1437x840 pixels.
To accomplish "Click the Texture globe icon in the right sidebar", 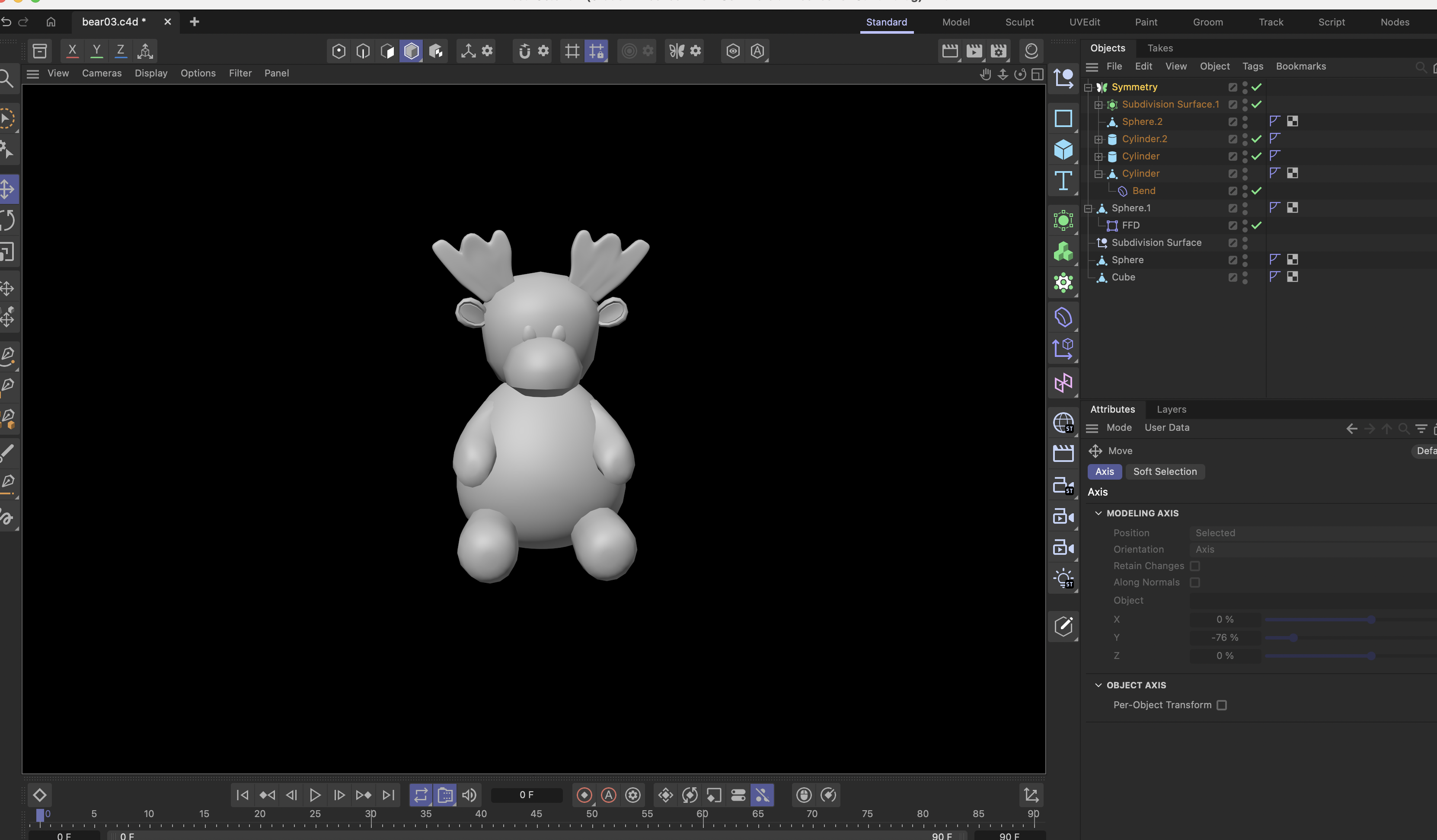I will pos(1064,422).
